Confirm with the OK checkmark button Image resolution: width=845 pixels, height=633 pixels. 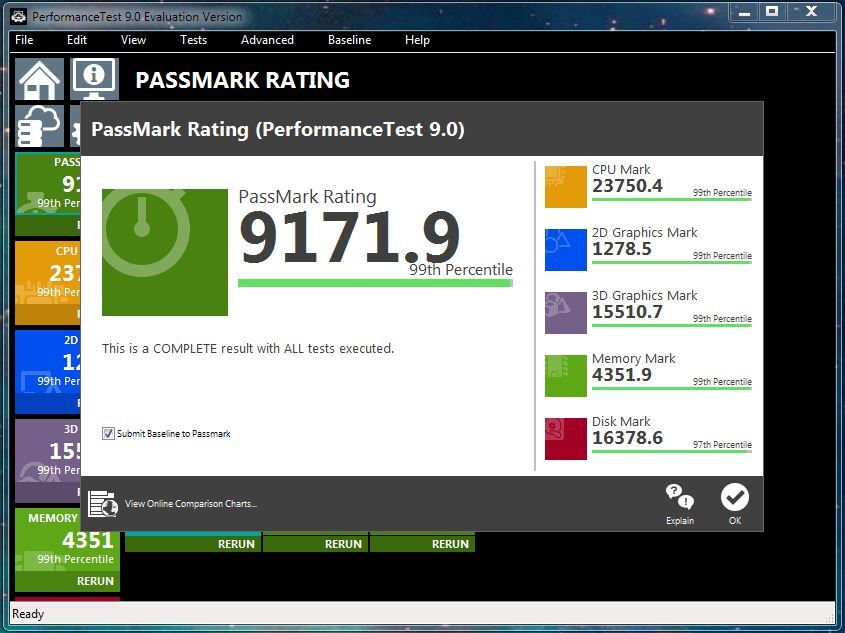pyautogui.click(x=735, y=504)
